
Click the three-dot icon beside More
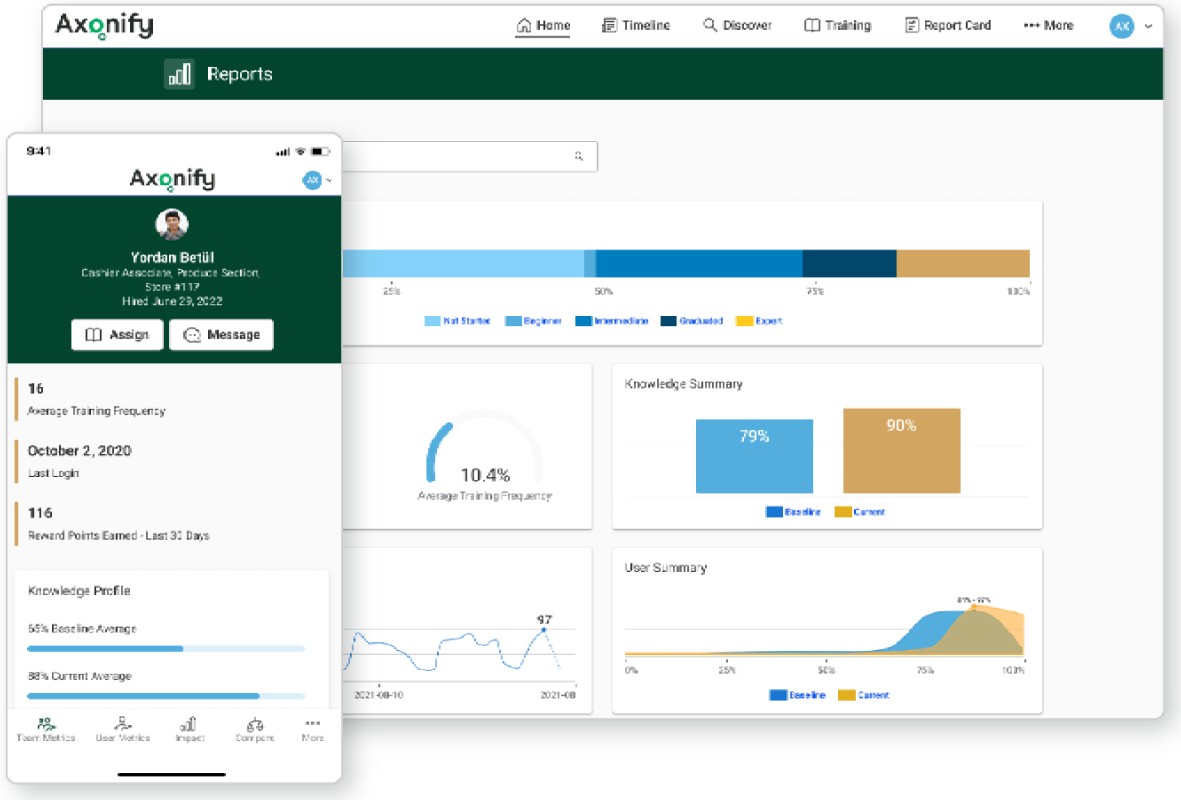[1031, 26]
